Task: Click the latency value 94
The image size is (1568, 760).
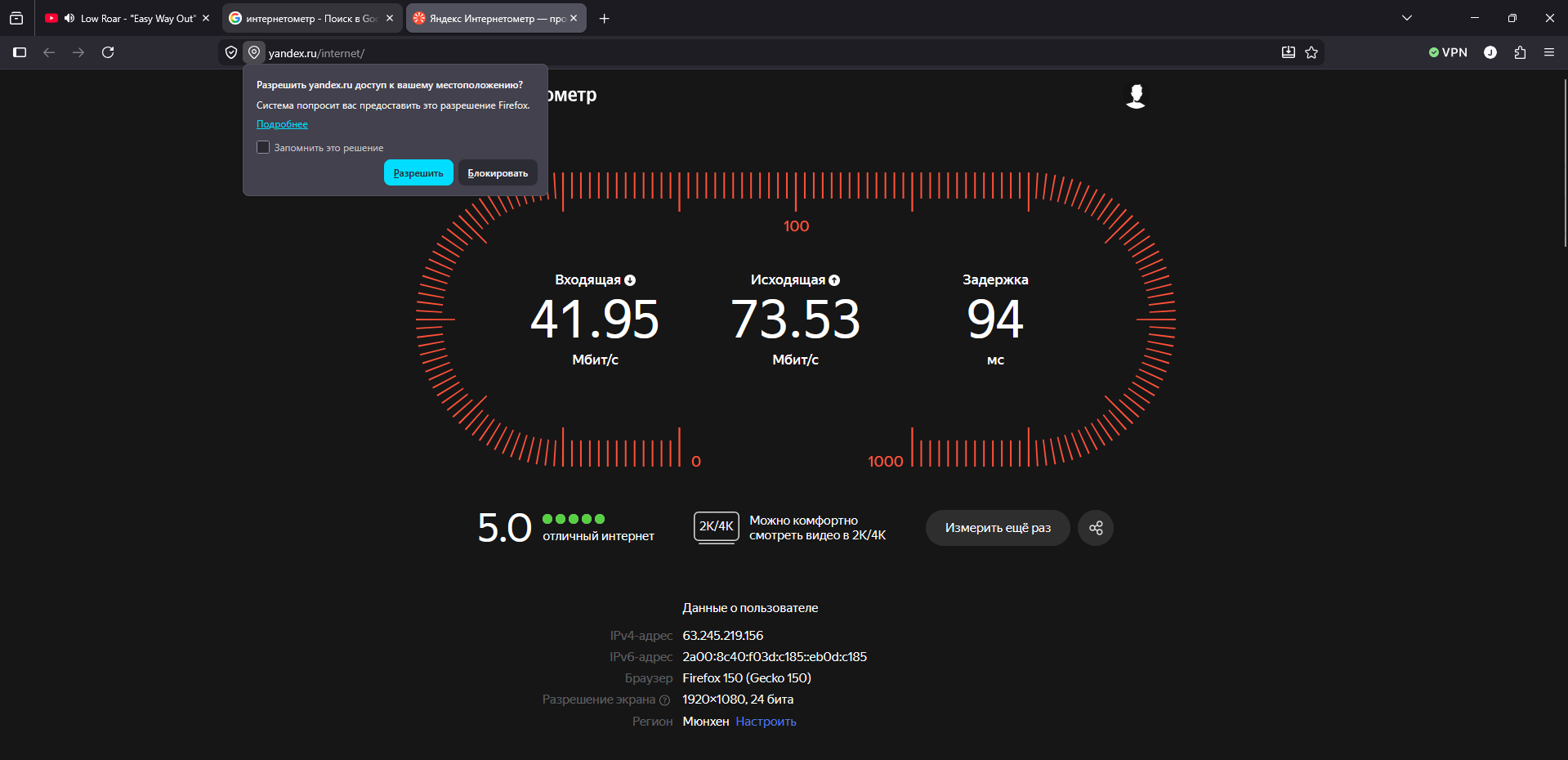Action: [995, 319]
